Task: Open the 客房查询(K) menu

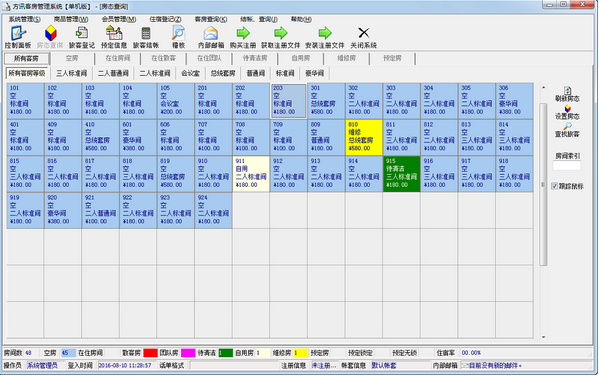Action: (210, 19)
